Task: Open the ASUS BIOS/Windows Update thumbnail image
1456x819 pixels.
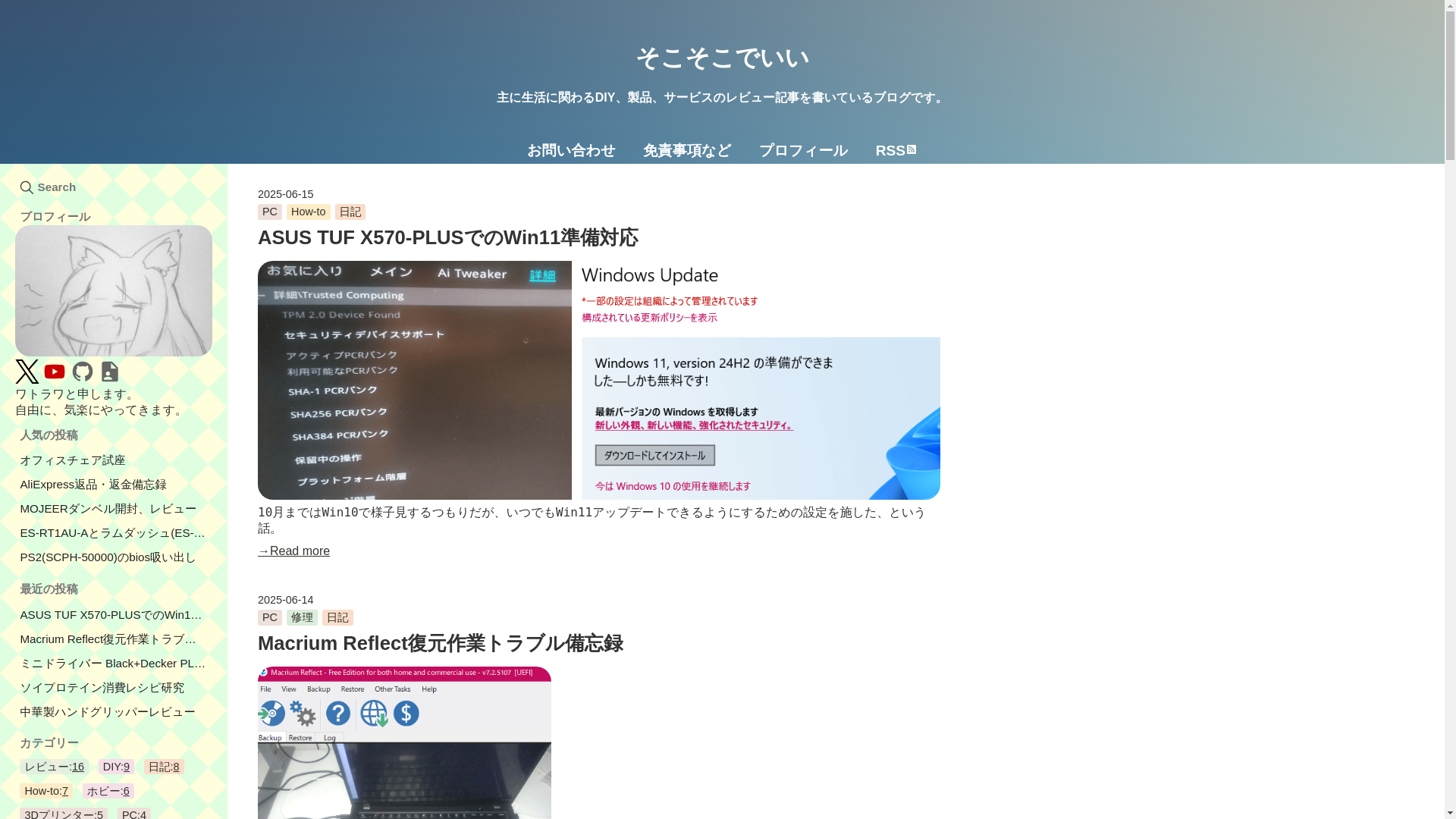Action: pos(599,380)
